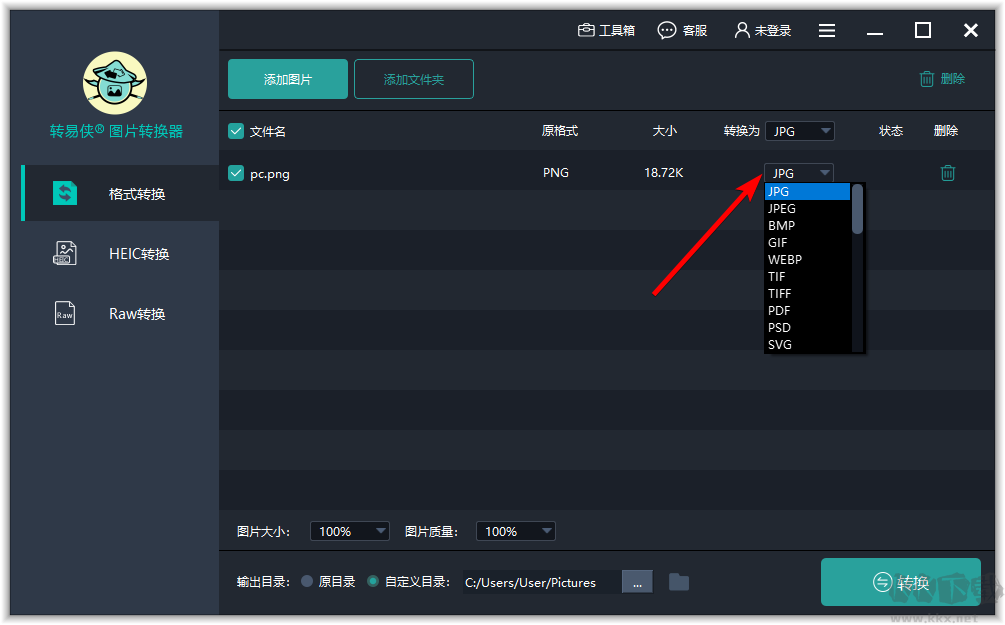This screenshot has width=1005, height=625.
Task: Click the 未登录 login user icon
Action: coord(742,30)
